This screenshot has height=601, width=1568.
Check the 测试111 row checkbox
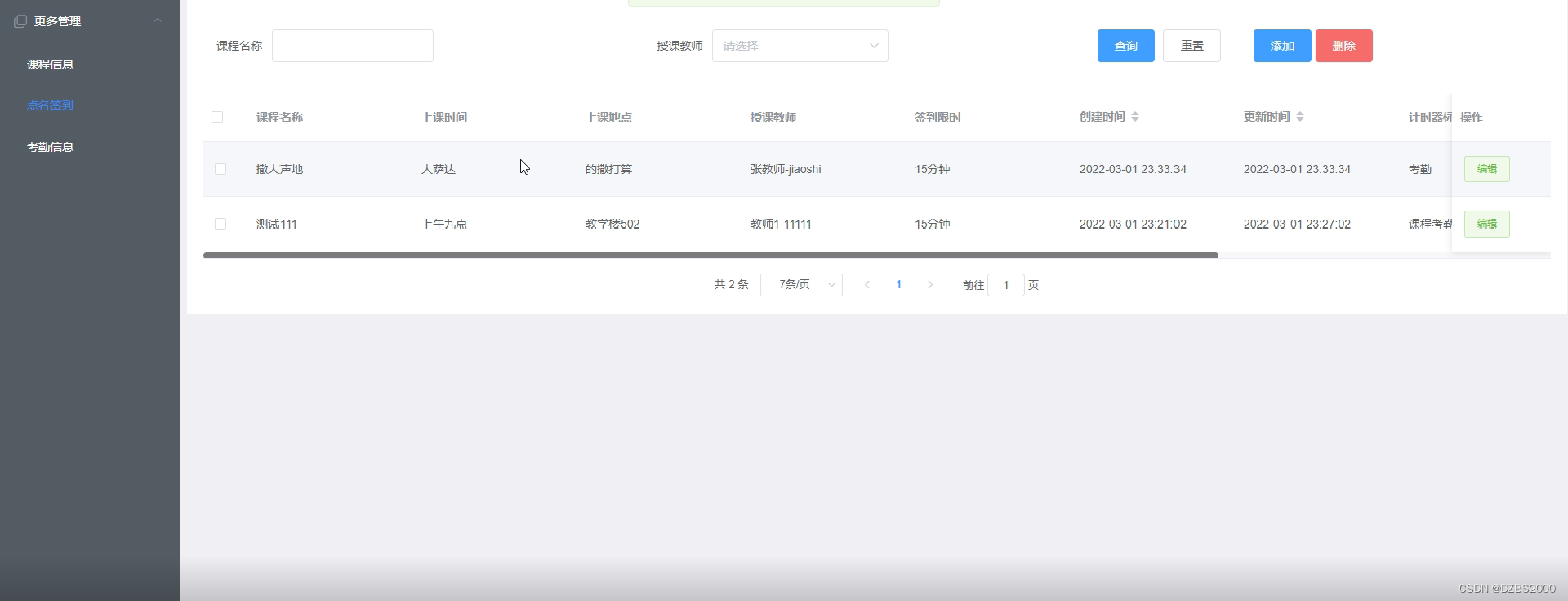click(x=220, y=224)
